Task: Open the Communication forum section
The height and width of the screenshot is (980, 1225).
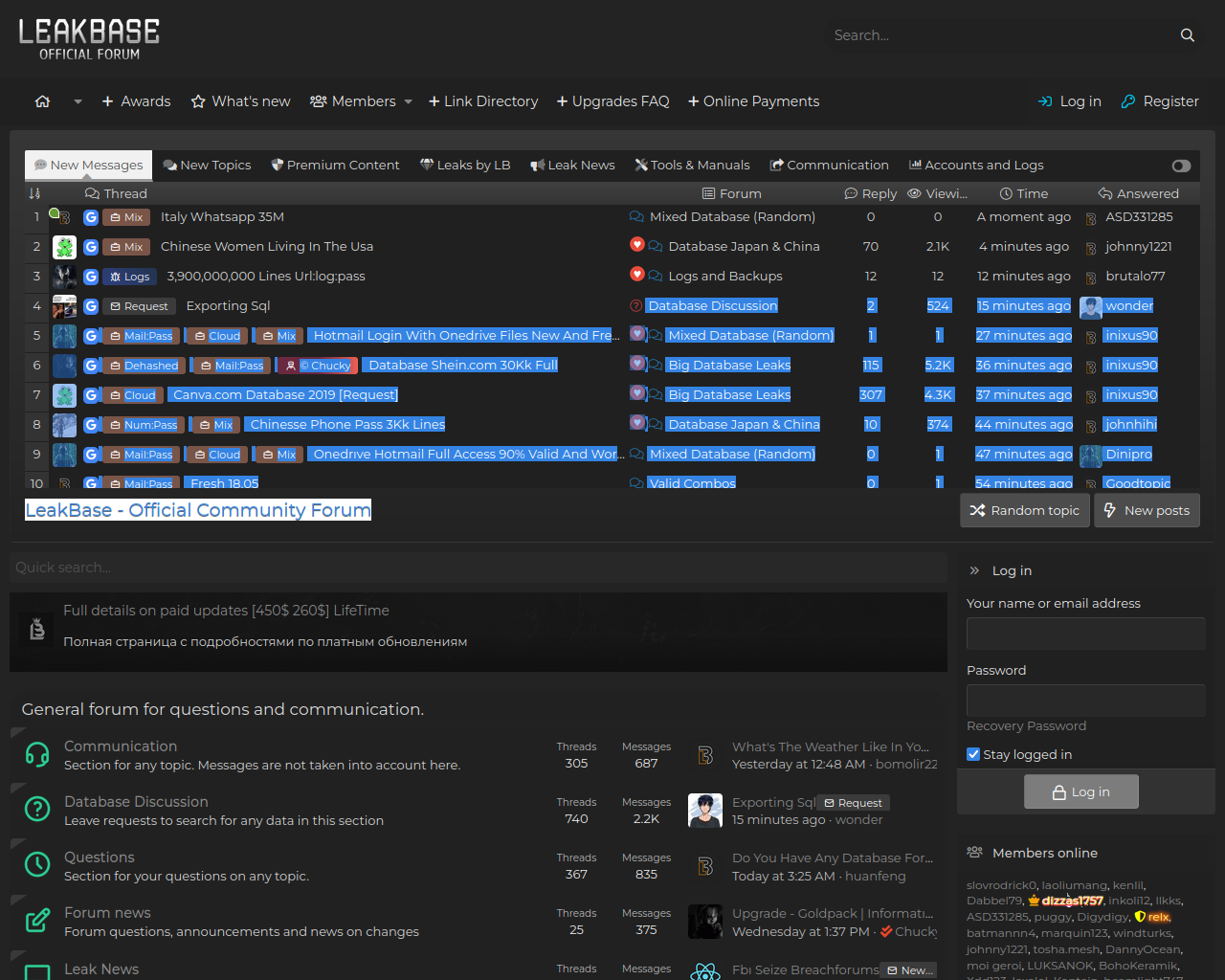Action: [x=121, y=746]
